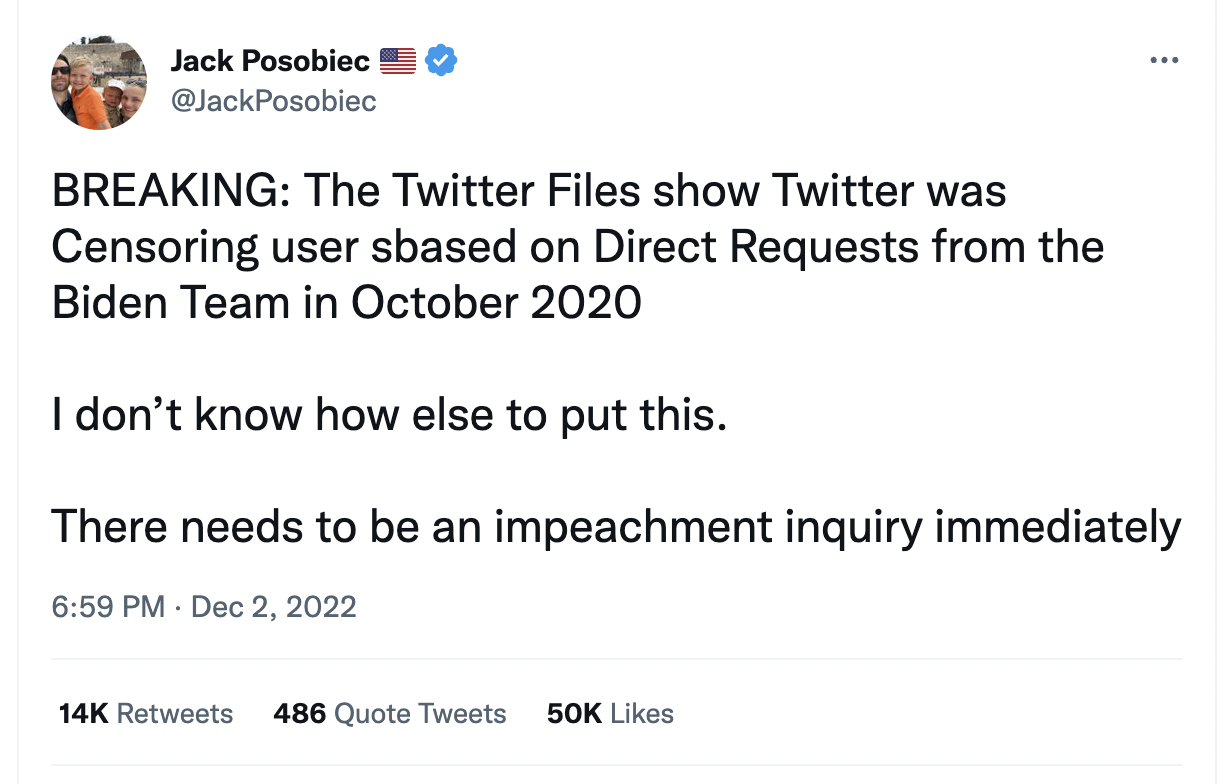
Task: Click "Biden Team" in the tweet text
Action: 171,302
